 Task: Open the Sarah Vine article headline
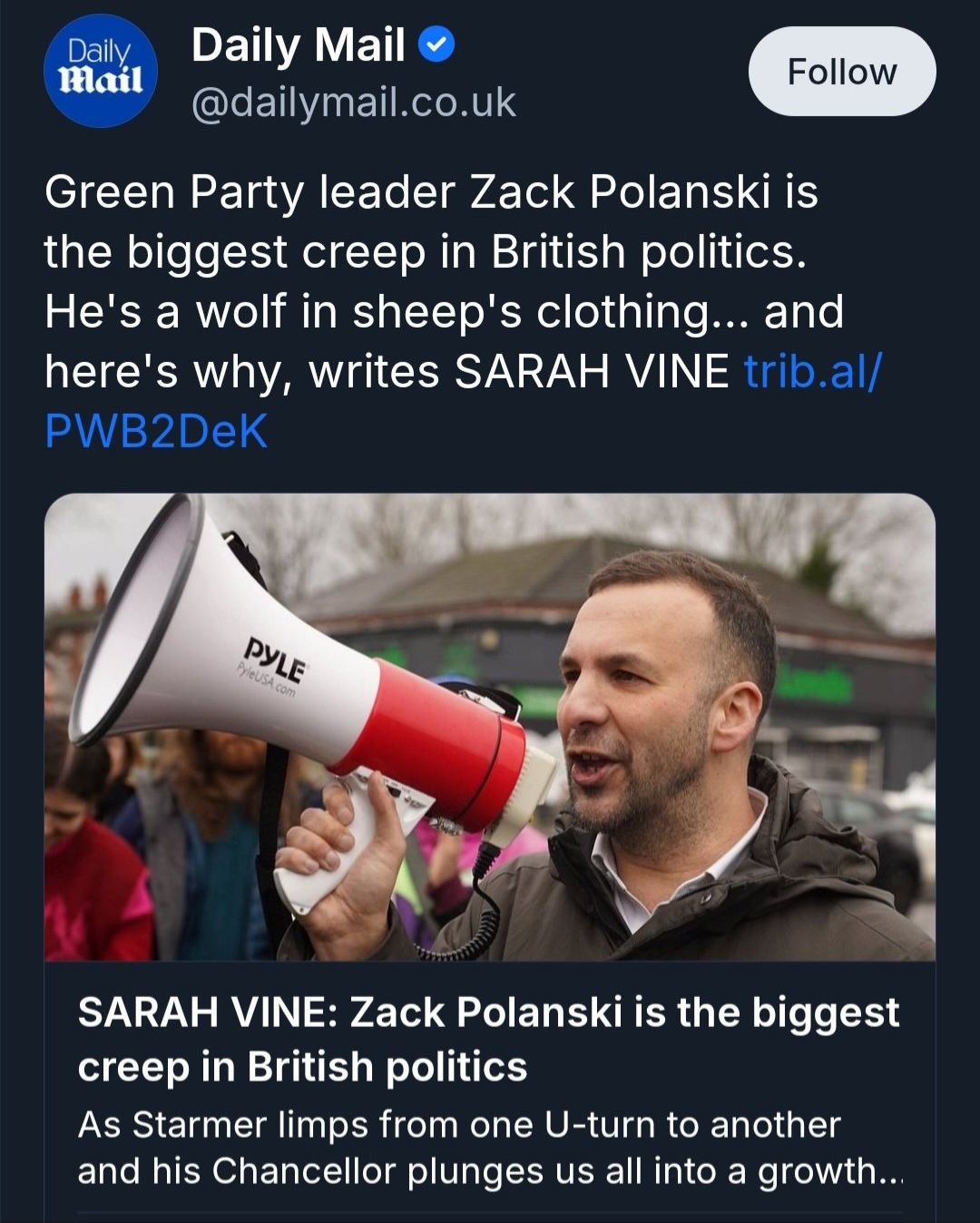click(x=488, y=1013)
